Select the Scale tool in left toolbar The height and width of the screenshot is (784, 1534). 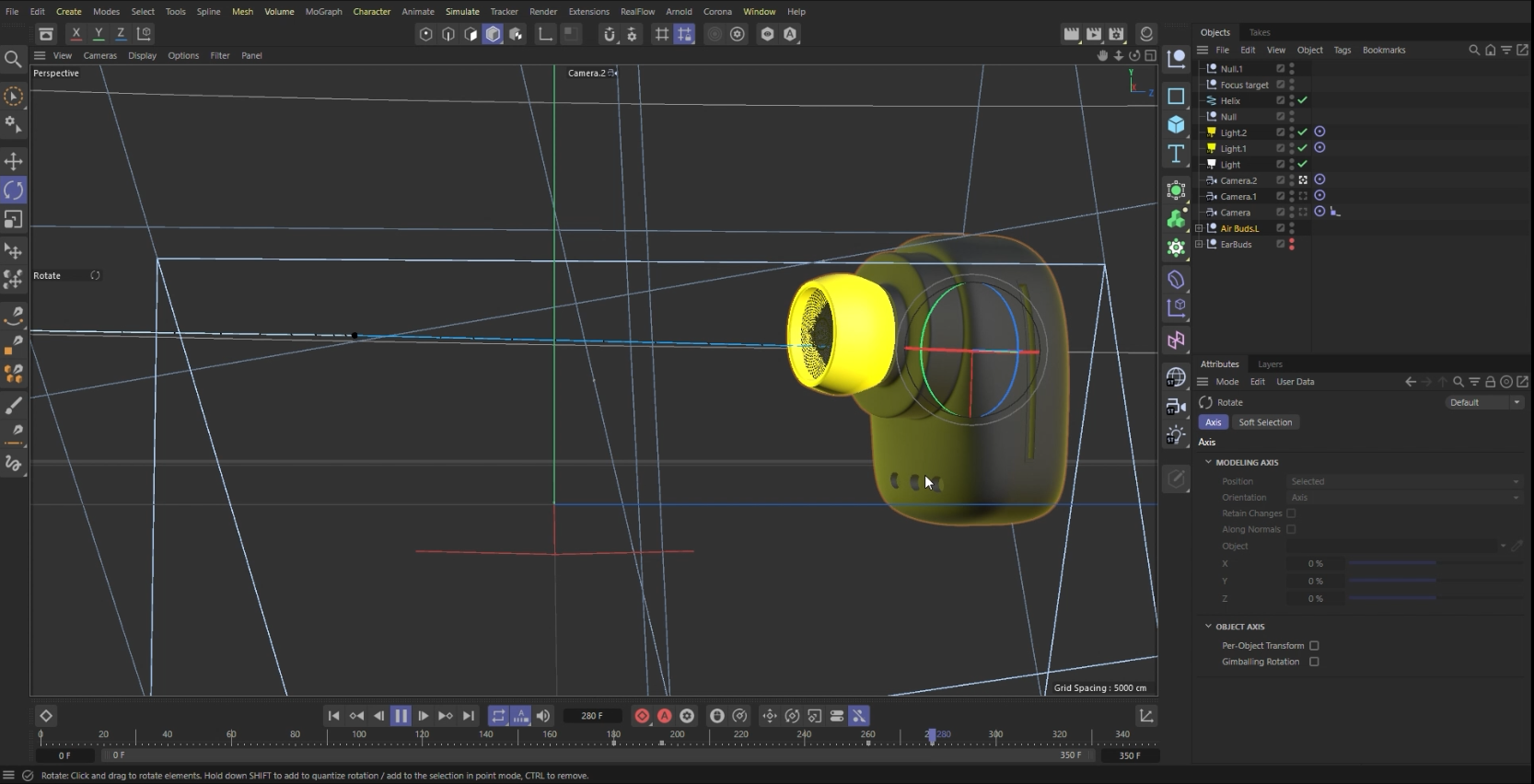click(13, 219)
